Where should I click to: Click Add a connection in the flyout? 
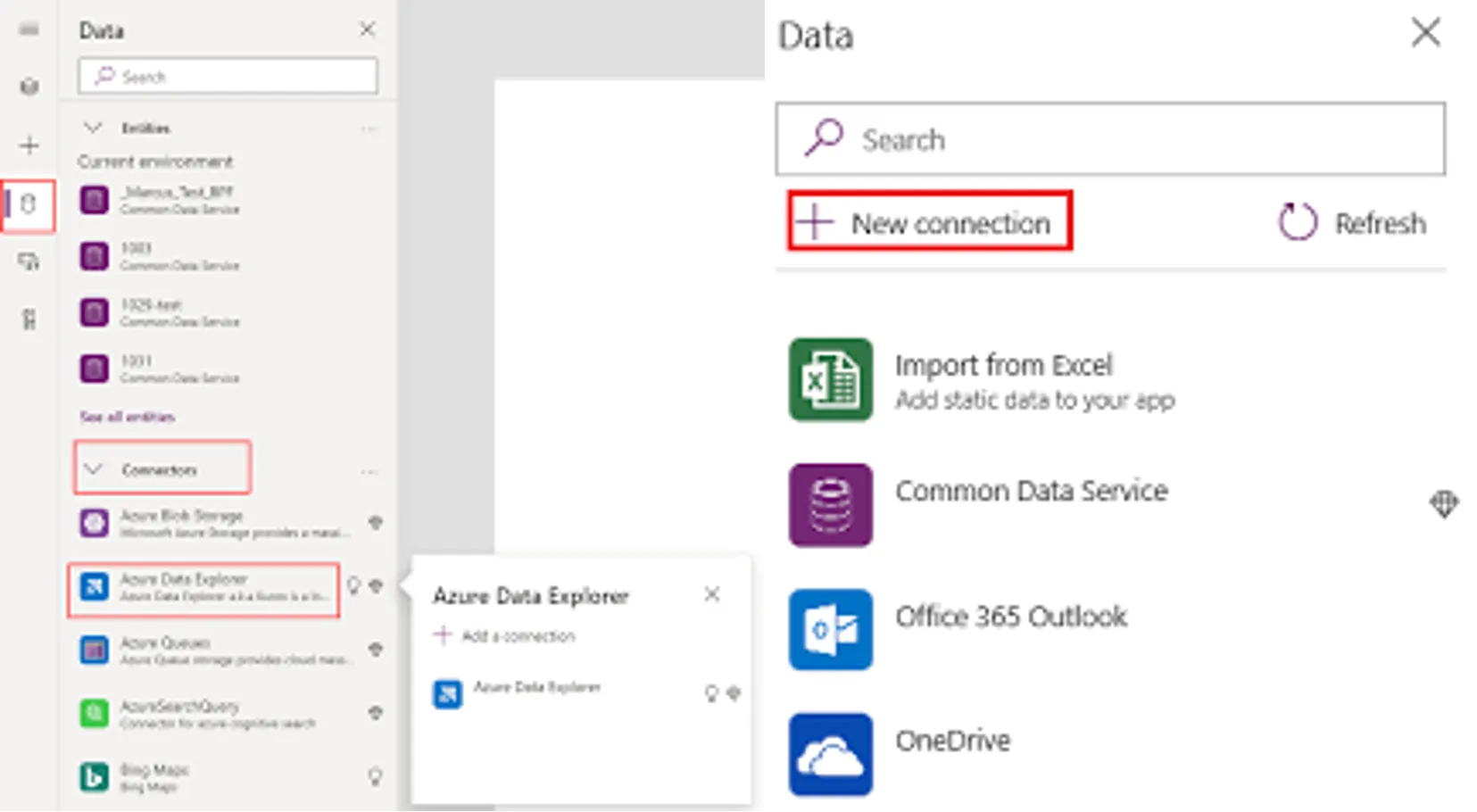pyautogui.click(x=504, y=636)
